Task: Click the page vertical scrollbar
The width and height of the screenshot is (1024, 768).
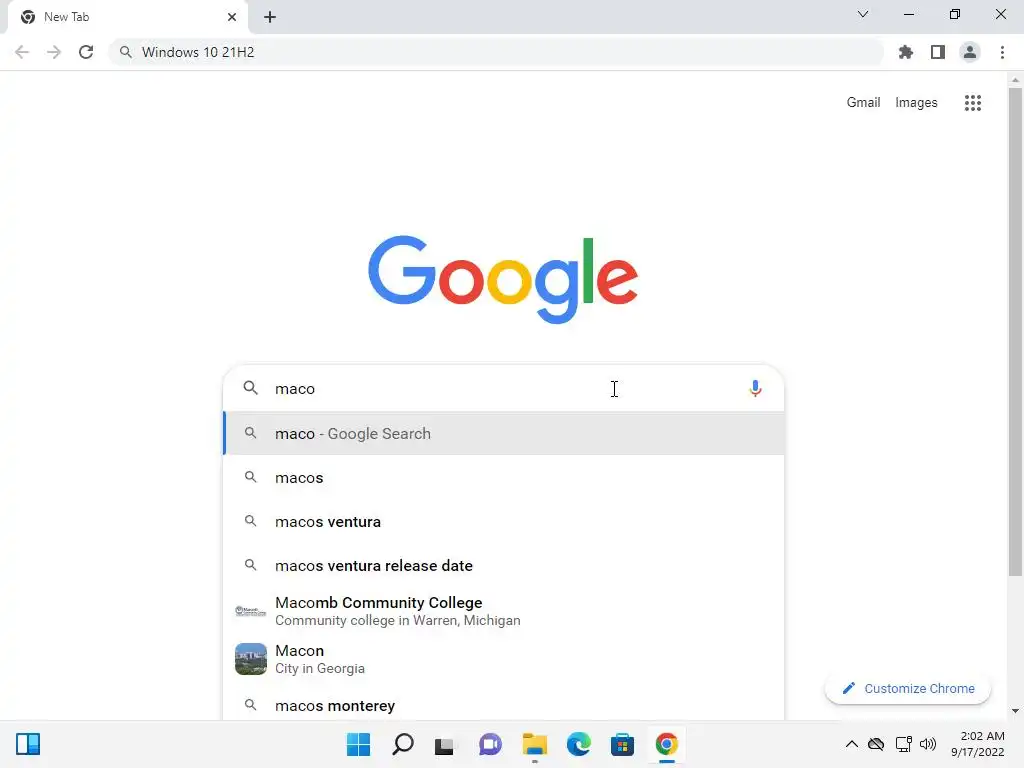Action: (x=1015, y=332)
